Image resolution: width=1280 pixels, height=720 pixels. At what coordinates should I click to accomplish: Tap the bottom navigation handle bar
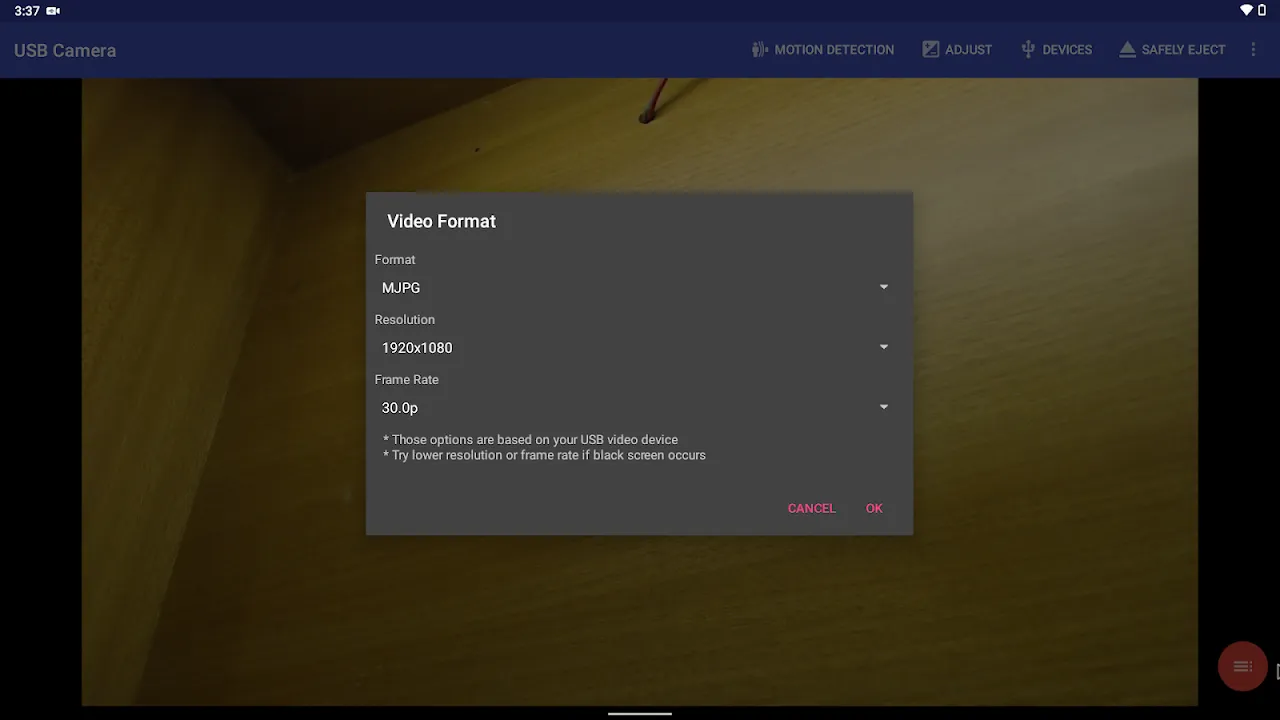640,713
